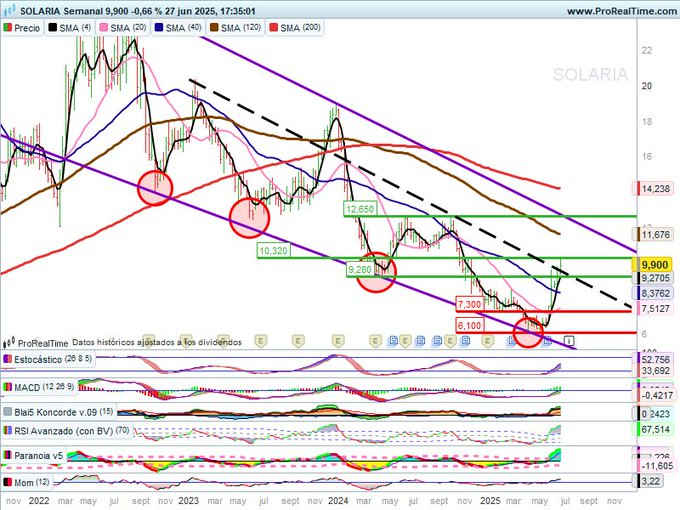Click the -0,4217 MACD value tag
The width and height of the screenshot is (680, 510).
pos(656,395)
